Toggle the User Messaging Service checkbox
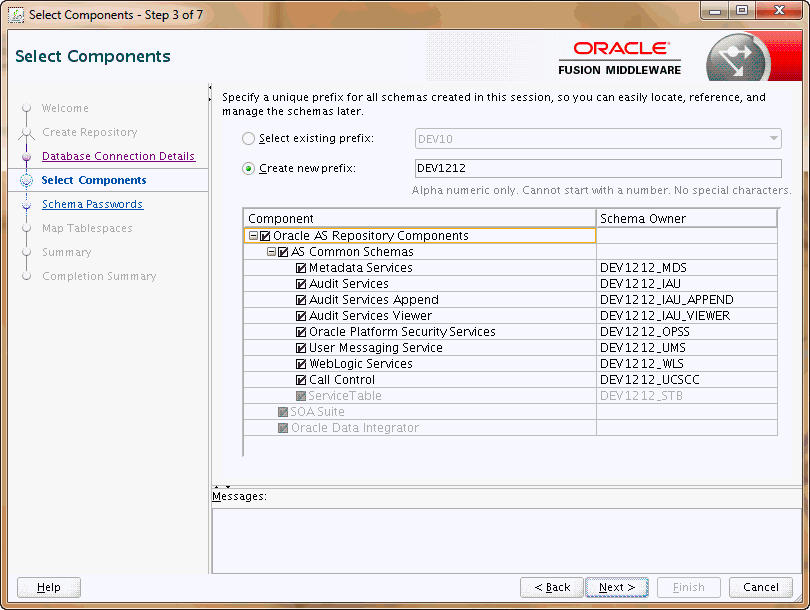 tap(301, 348)
